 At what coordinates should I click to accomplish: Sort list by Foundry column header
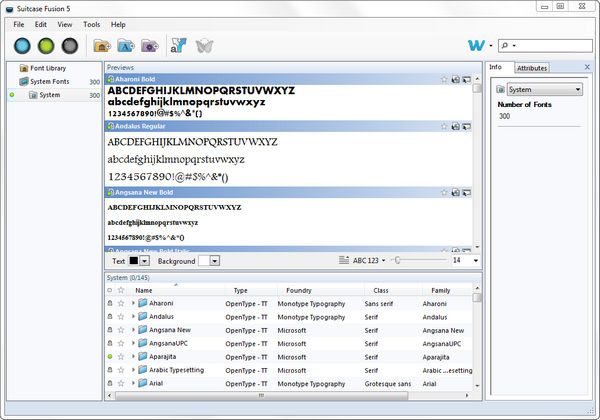click(x=299, y=290)
